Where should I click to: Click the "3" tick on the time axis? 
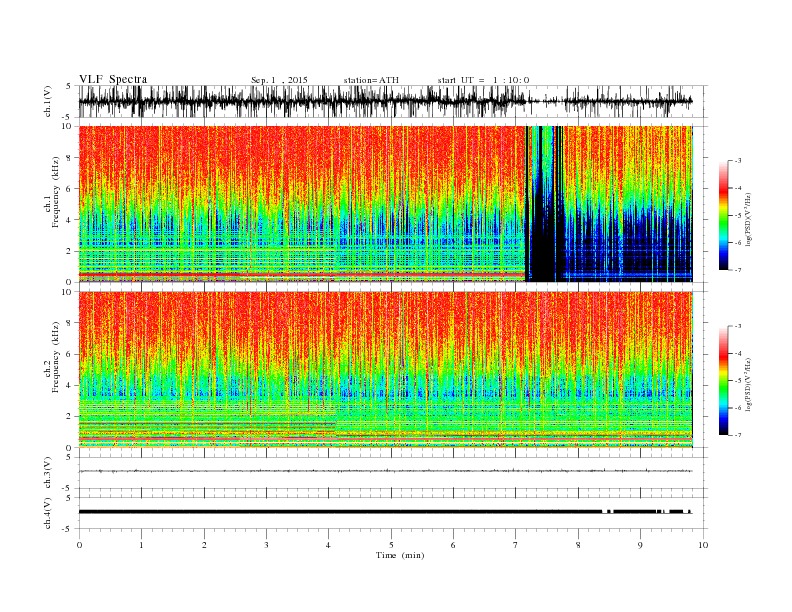(266, 545)
